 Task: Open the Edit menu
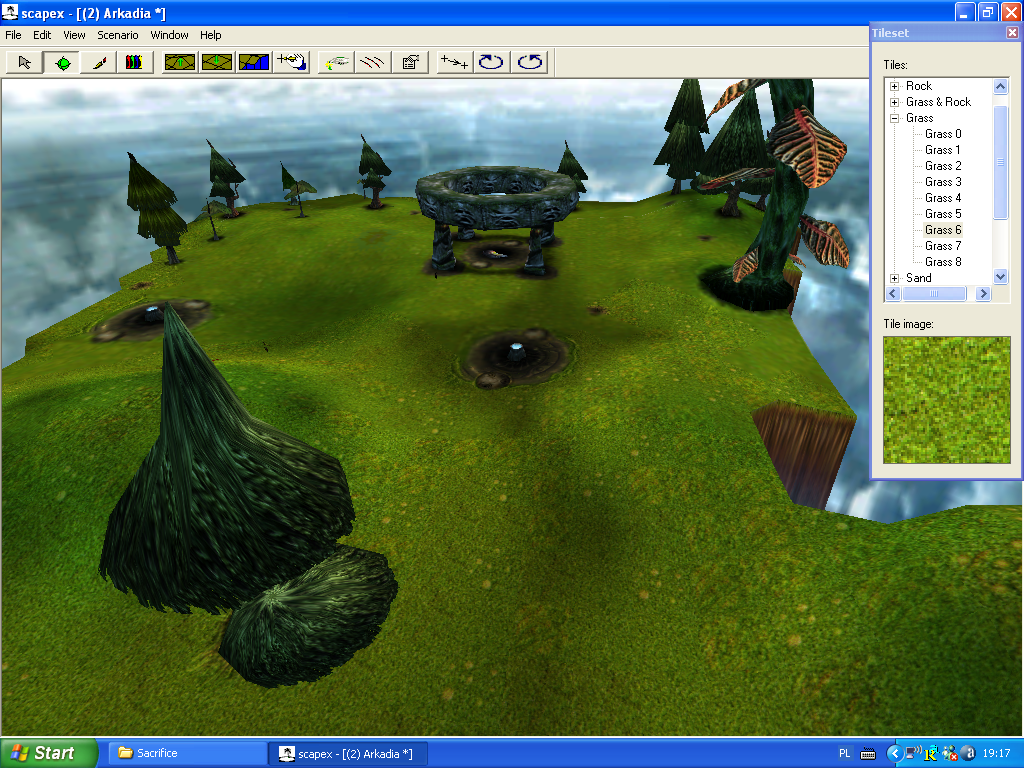[x=42, y=35]
